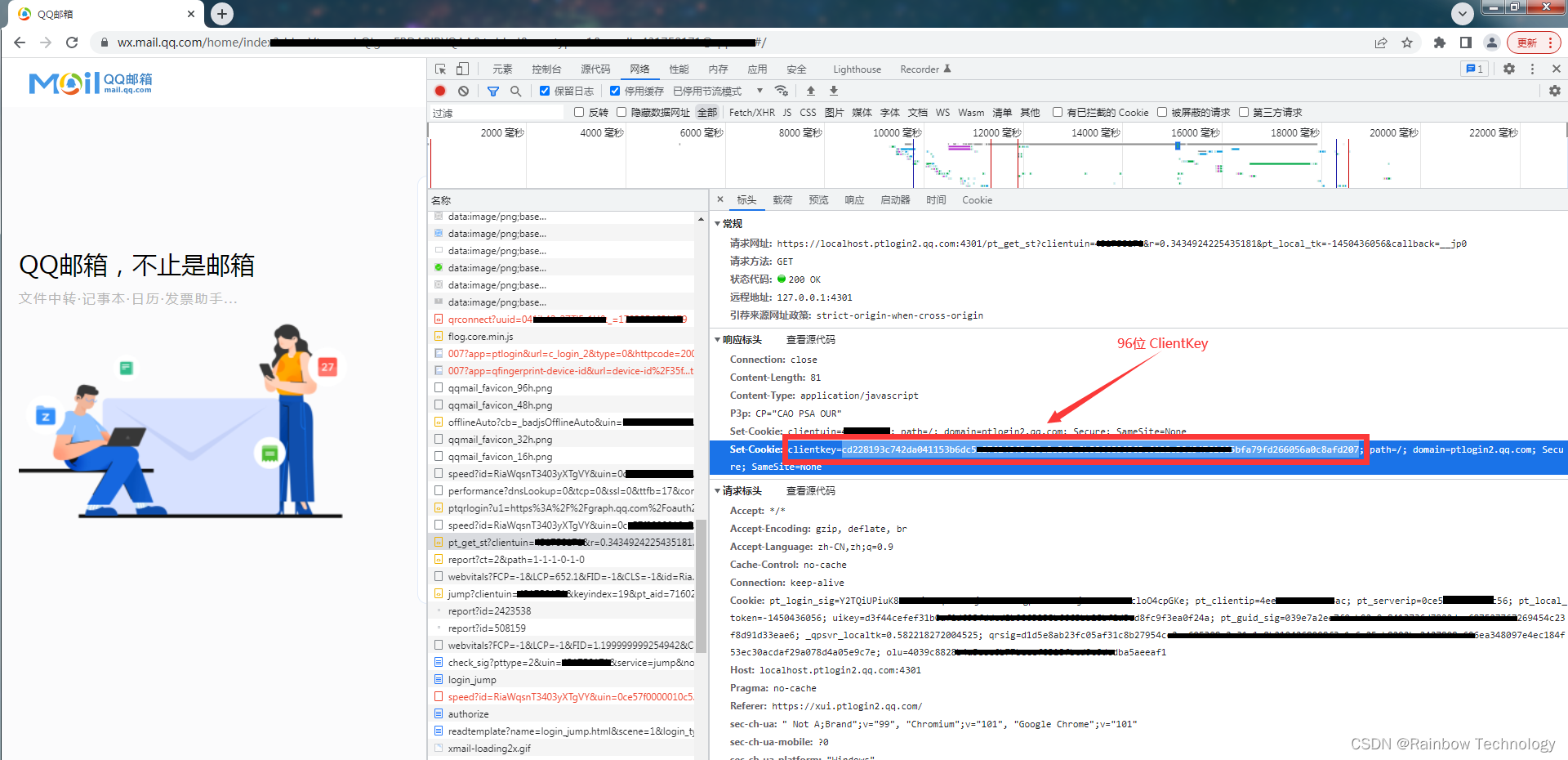Screen dimensions: 1568x760
Task: View source of request headers
Action: click(x=810, y=490)
